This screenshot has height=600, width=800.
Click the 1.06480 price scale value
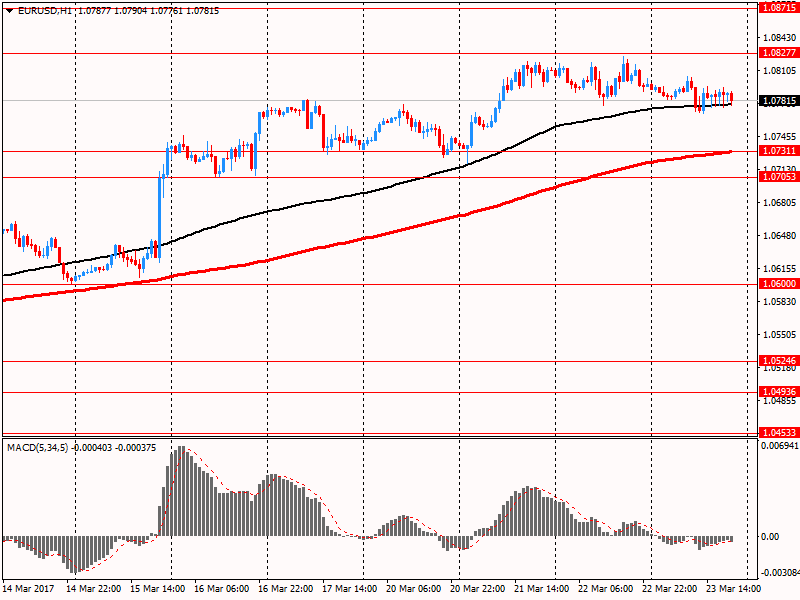[779, 236]
